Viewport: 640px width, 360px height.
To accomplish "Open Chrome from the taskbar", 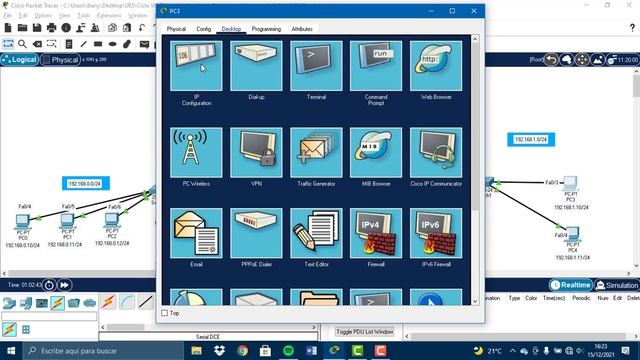I will point(242,351).
